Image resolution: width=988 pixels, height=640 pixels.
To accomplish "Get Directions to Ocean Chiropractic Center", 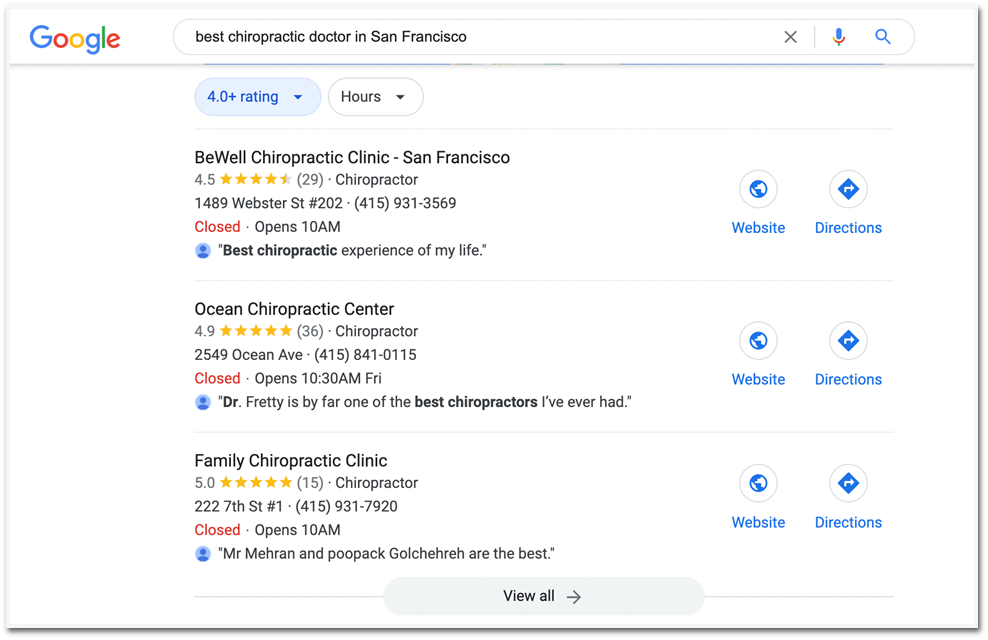I will 847,340.
